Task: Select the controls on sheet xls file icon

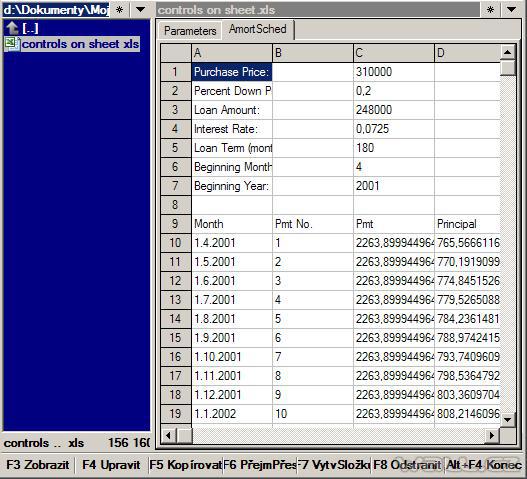Action: click(x=12, y=44)
